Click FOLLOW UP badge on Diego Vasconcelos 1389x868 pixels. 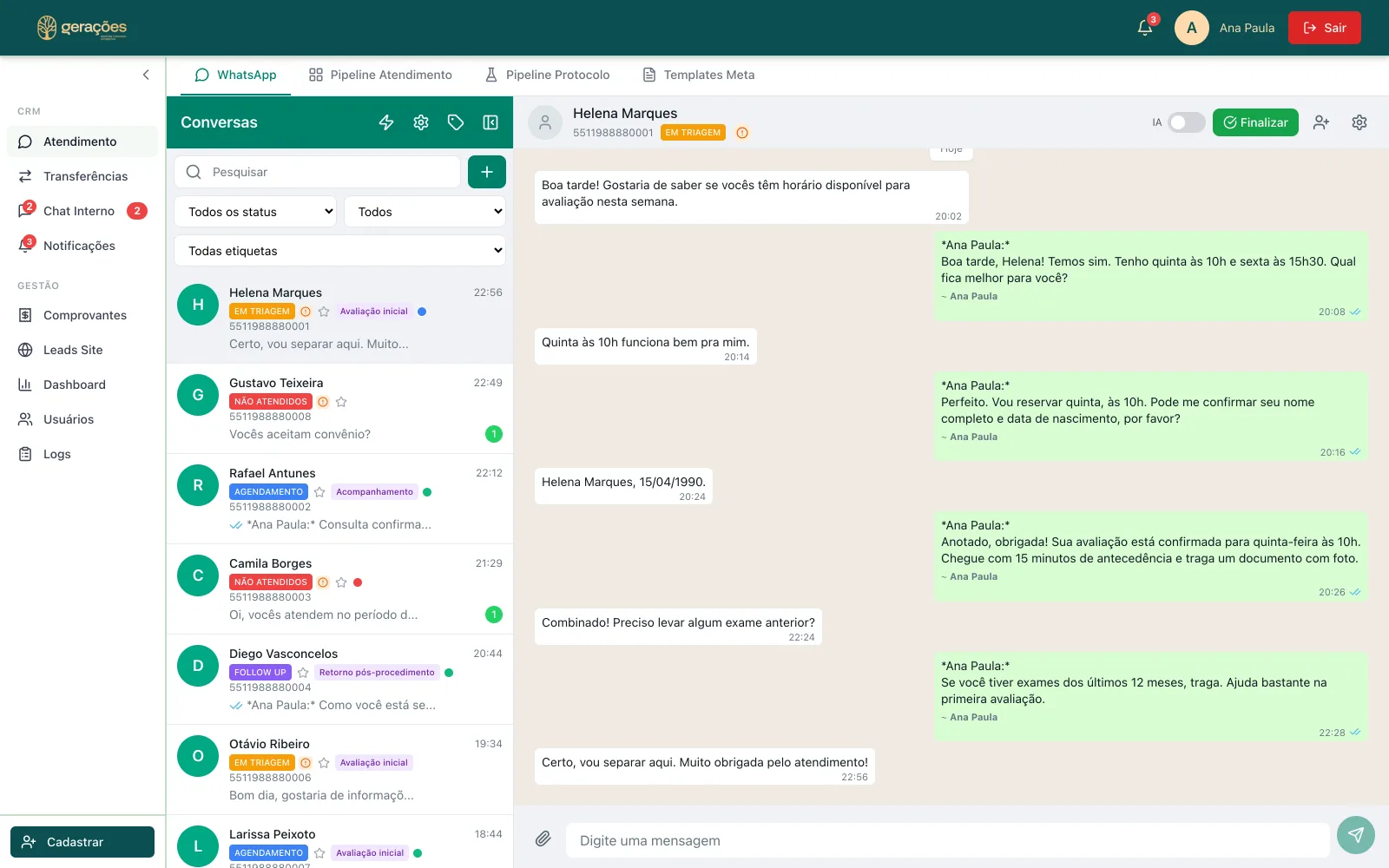[260, 673]
